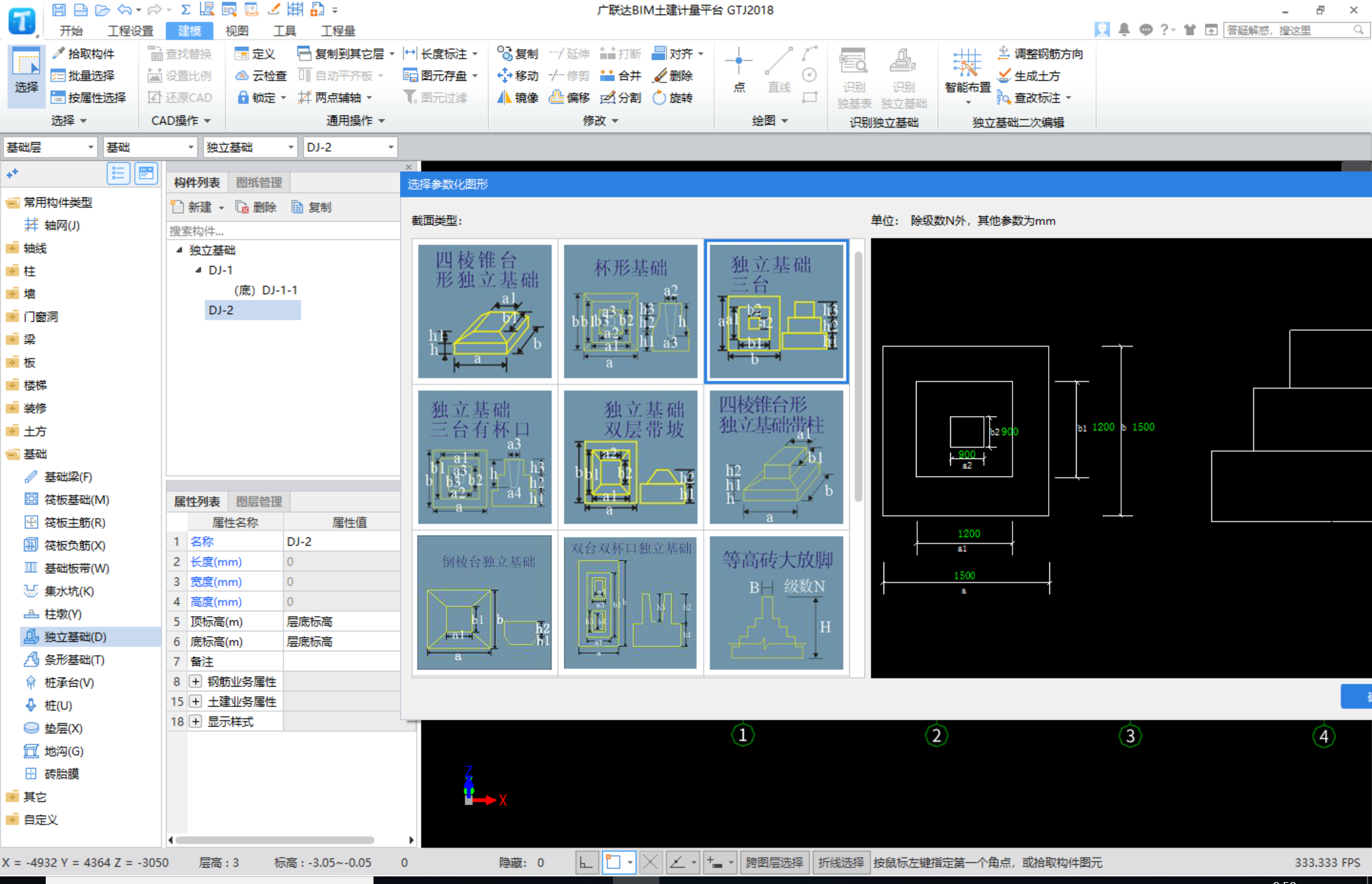
Task: Toggle the orthogonal mode button in the status bar
Action: 586,862
